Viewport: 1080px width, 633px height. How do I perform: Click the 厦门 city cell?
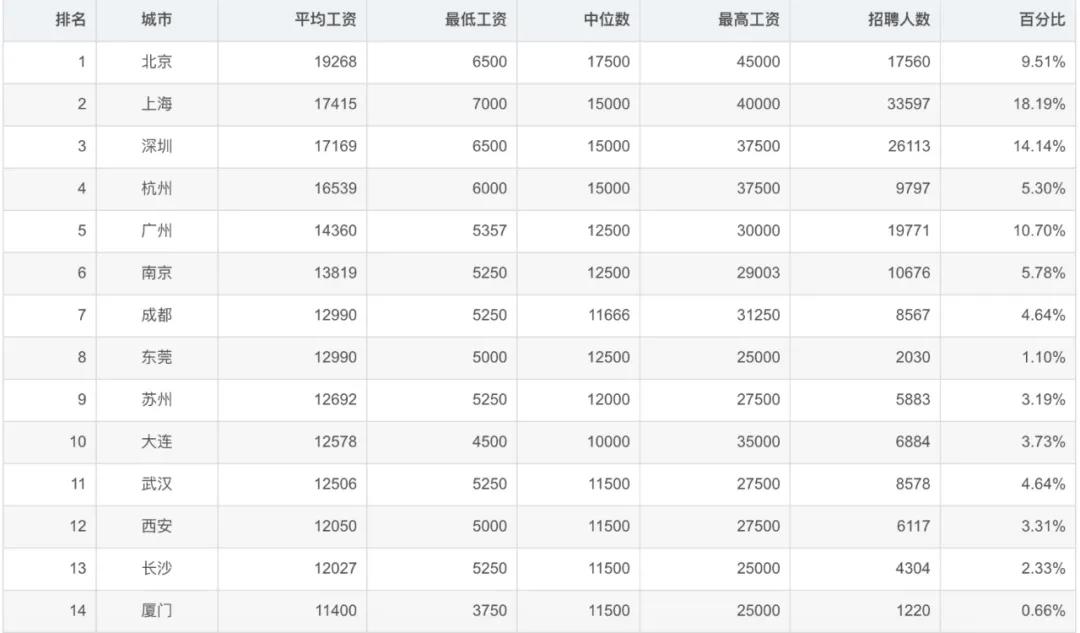pyautogui.click(x=156, y=611)
